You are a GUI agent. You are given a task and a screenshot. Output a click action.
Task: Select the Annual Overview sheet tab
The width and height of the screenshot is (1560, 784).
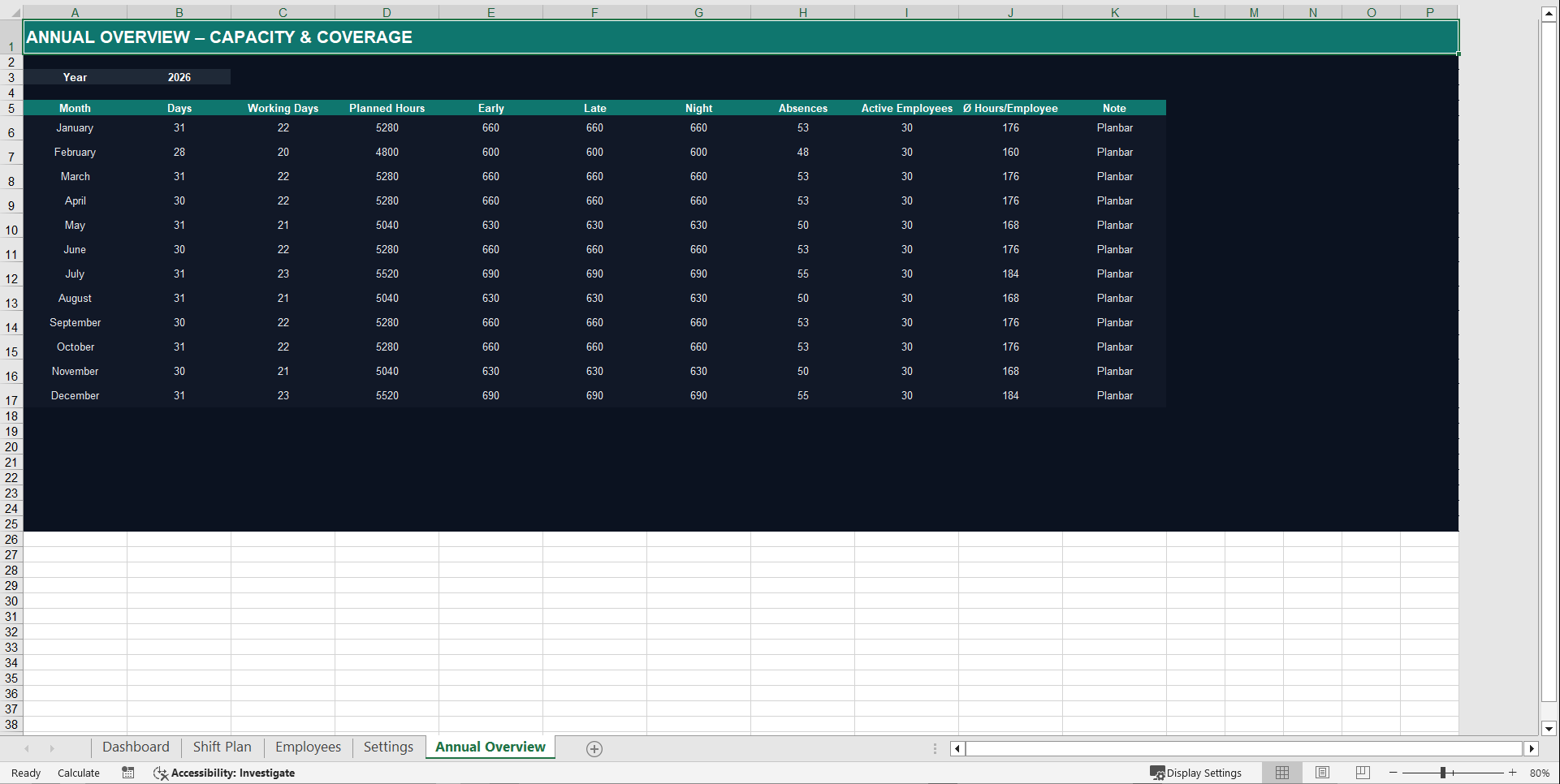tap(490, 747)
